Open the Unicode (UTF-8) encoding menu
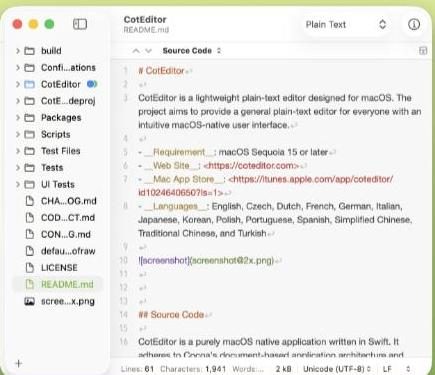 pos(337,369)
